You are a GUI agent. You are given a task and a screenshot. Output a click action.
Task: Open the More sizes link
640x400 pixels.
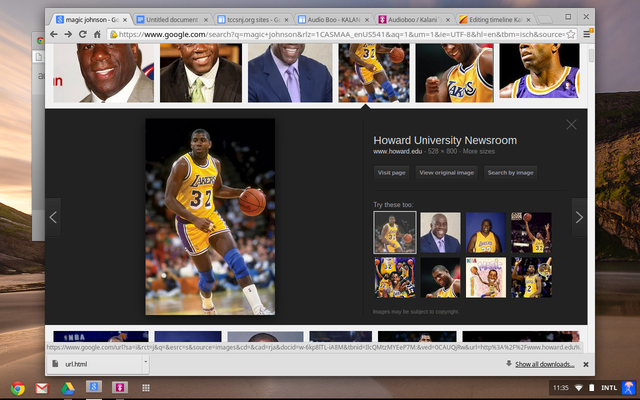[479, 151]
